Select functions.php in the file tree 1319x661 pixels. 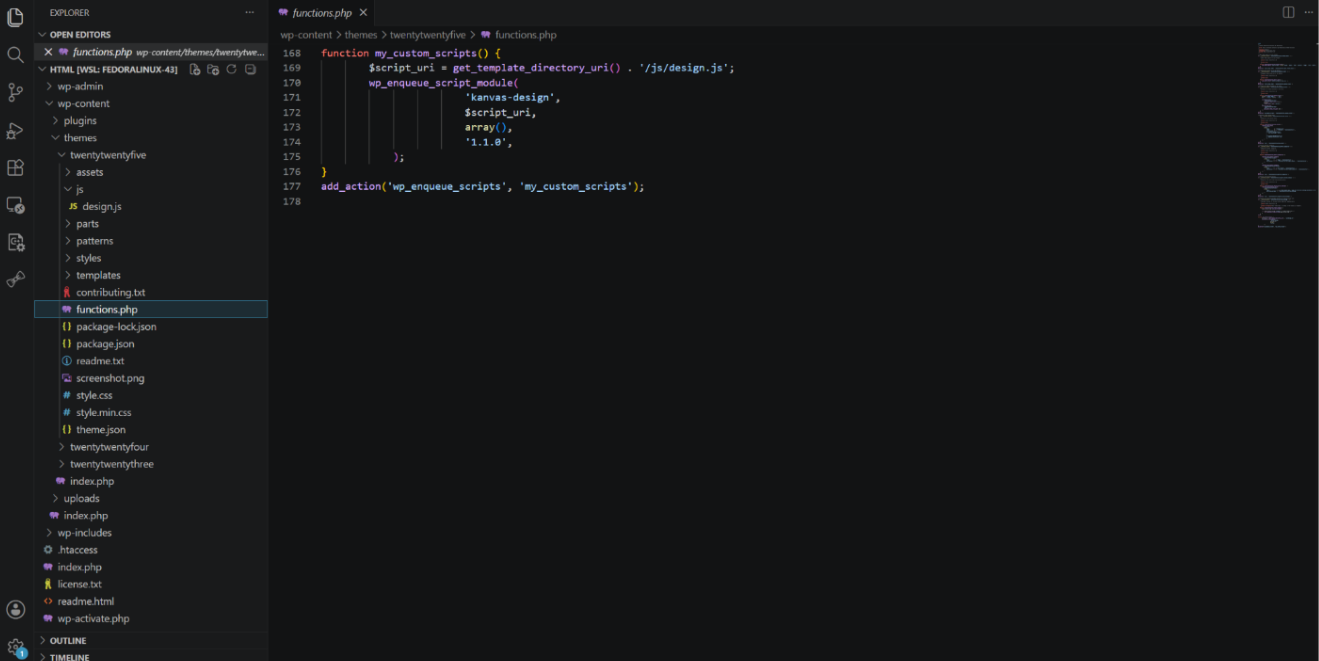click(x=151, y=310)
